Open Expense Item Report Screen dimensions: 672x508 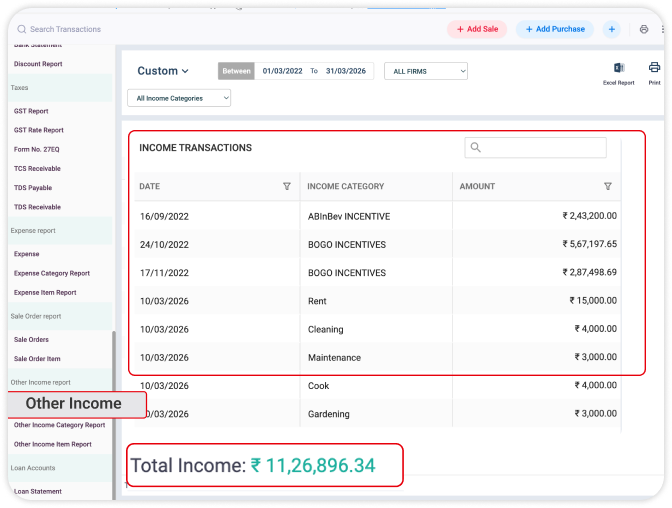[45, 292]
